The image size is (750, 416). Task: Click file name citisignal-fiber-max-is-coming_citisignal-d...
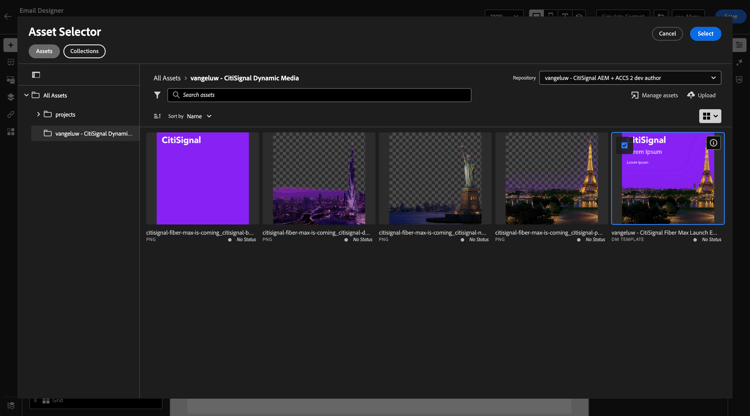tap(316, 232)
